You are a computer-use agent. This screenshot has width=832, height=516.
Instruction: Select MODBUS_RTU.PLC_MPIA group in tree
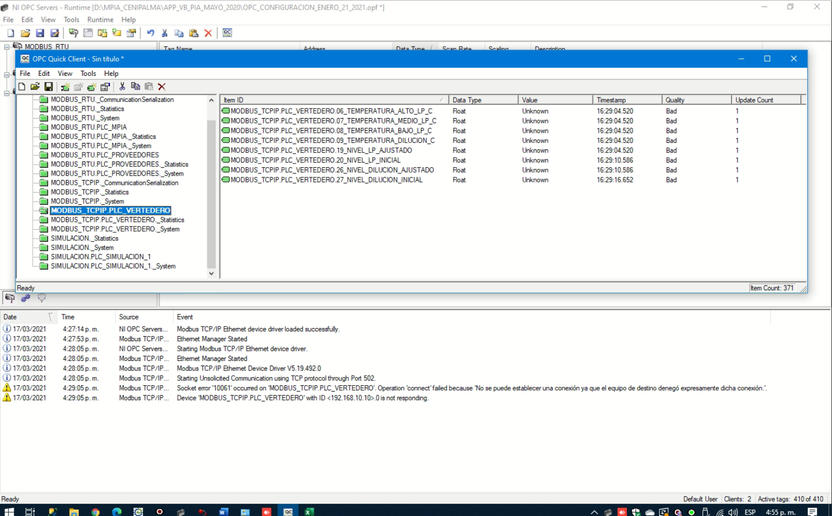[x=89, y=127]
